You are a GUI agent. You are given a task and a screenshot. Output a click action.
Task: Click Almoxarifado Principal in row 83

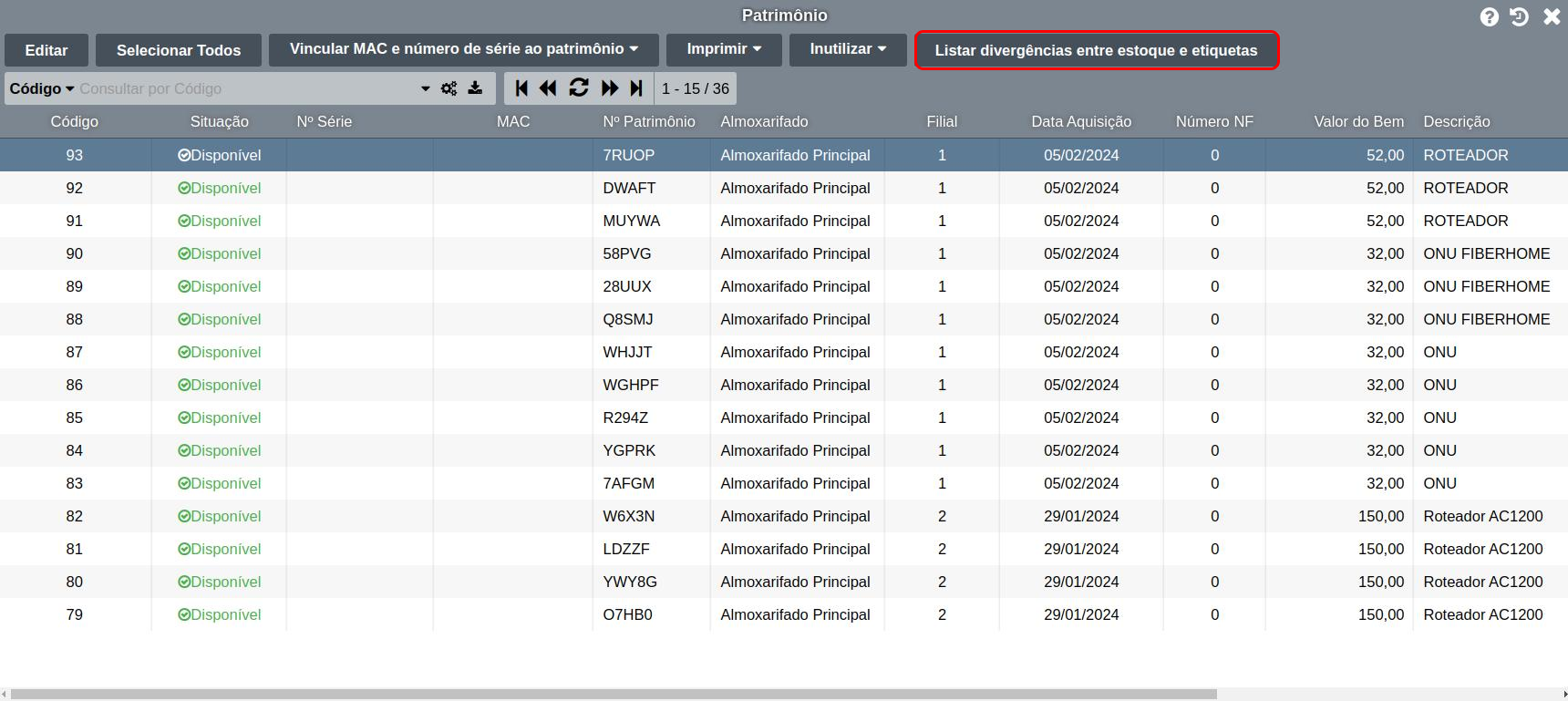795,483
